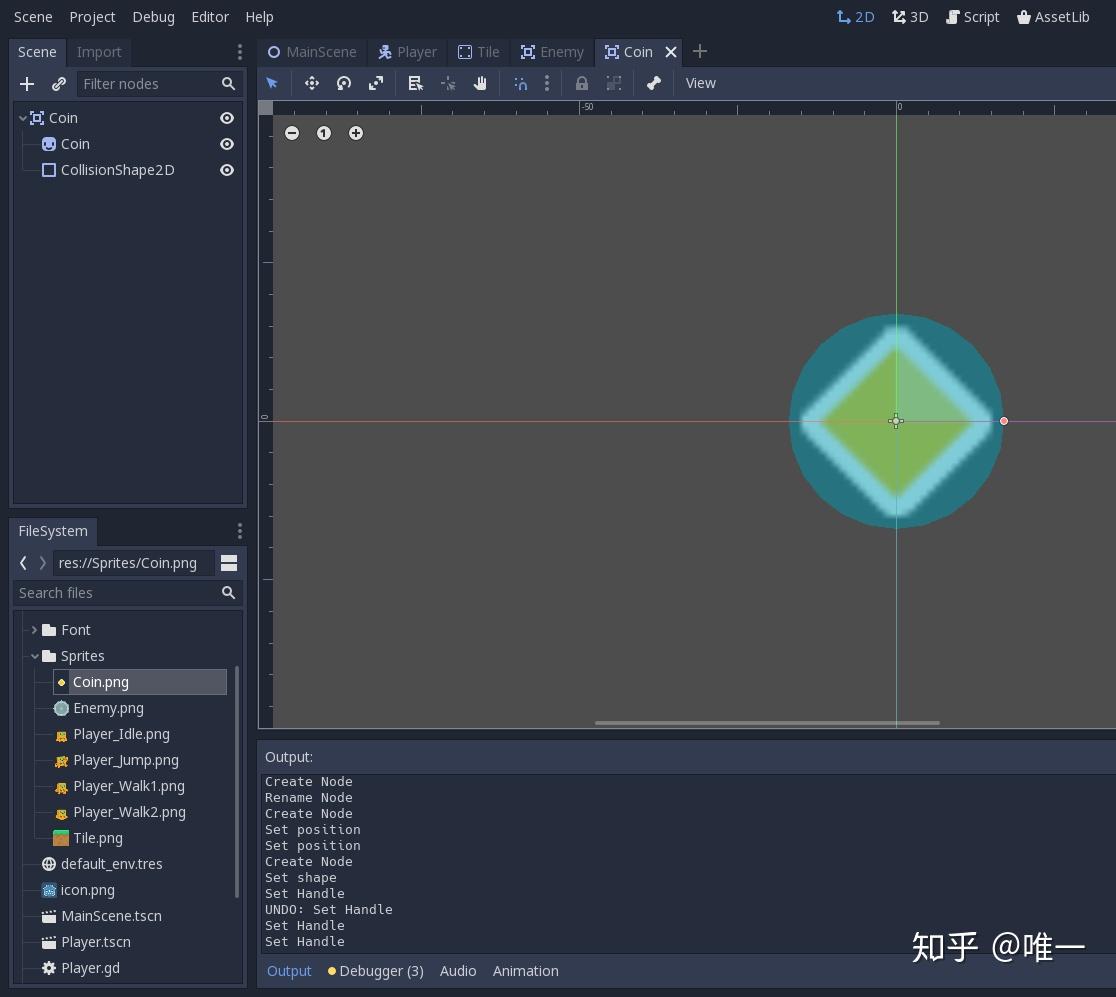Activate the Rotate Mode tool
Image resolution: width=1116 pixels, height=997 pixels.
pos(343,83)
